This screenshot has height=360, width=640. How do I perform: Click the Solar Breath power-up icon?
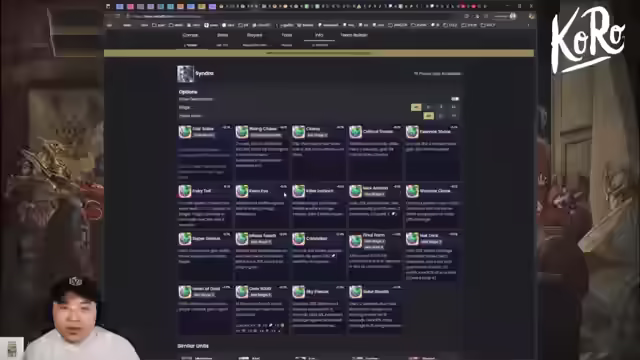tap(355, 291)
